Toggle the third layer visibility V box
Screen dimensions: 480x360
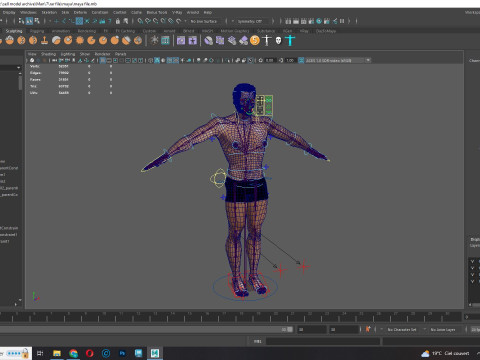click(x=472, y=274)
